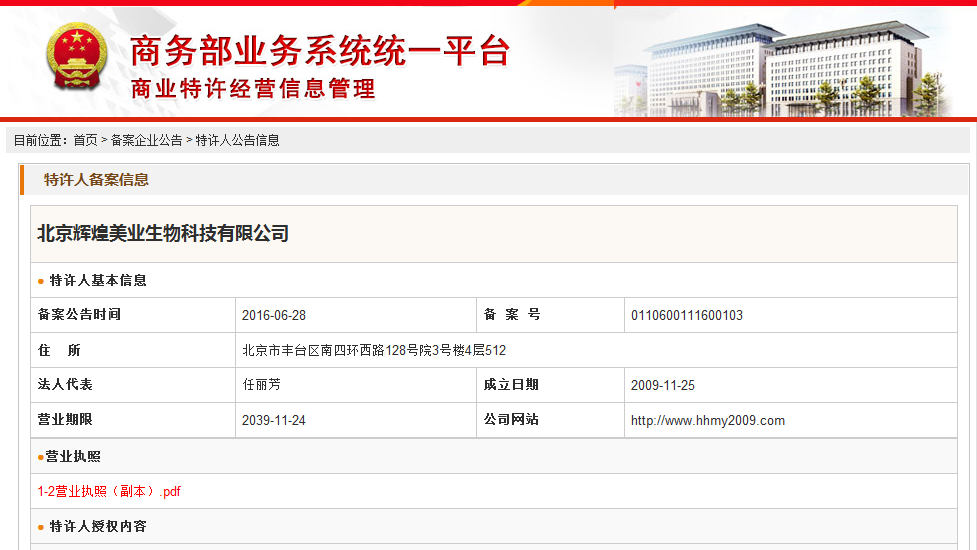Select the 特许人备案信息 section header
The height and width of the screenshot is (550, 977).
pos(97,180)
